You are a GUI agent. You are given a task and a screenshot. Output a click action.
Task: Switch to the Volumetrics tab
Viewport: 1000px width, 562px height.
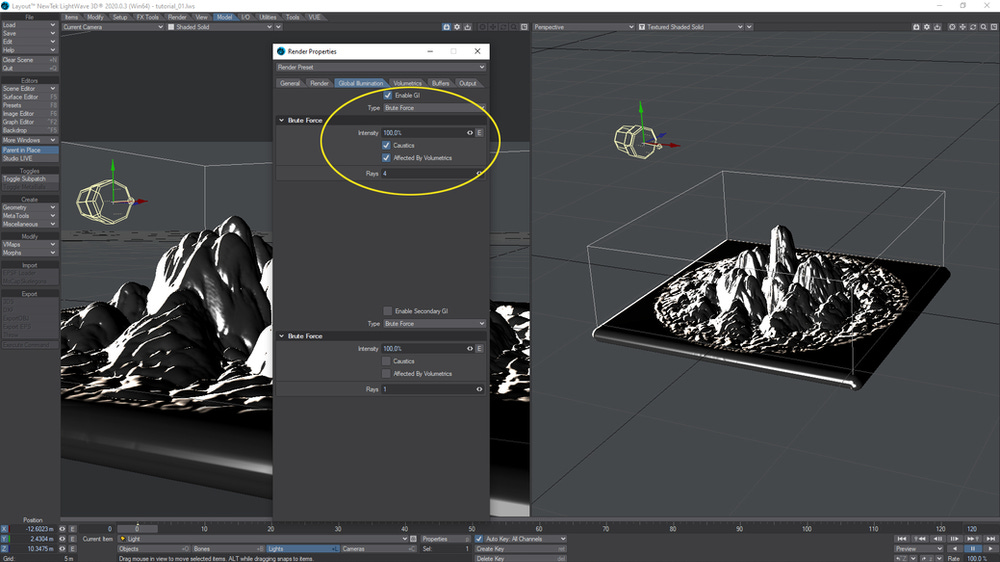coord(407,83)
